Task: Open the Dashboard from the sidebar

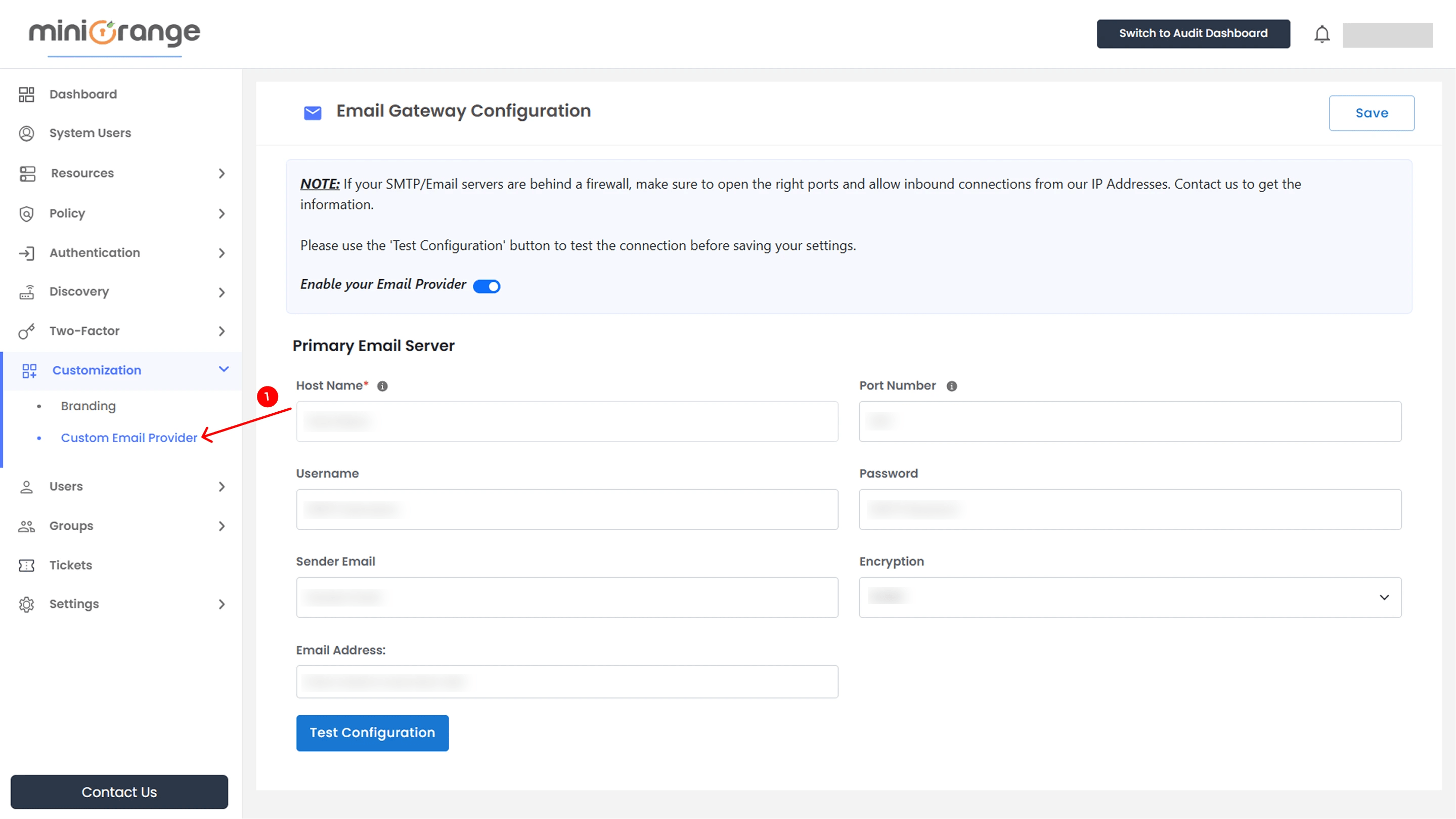Action: click(x=83, y=94)
